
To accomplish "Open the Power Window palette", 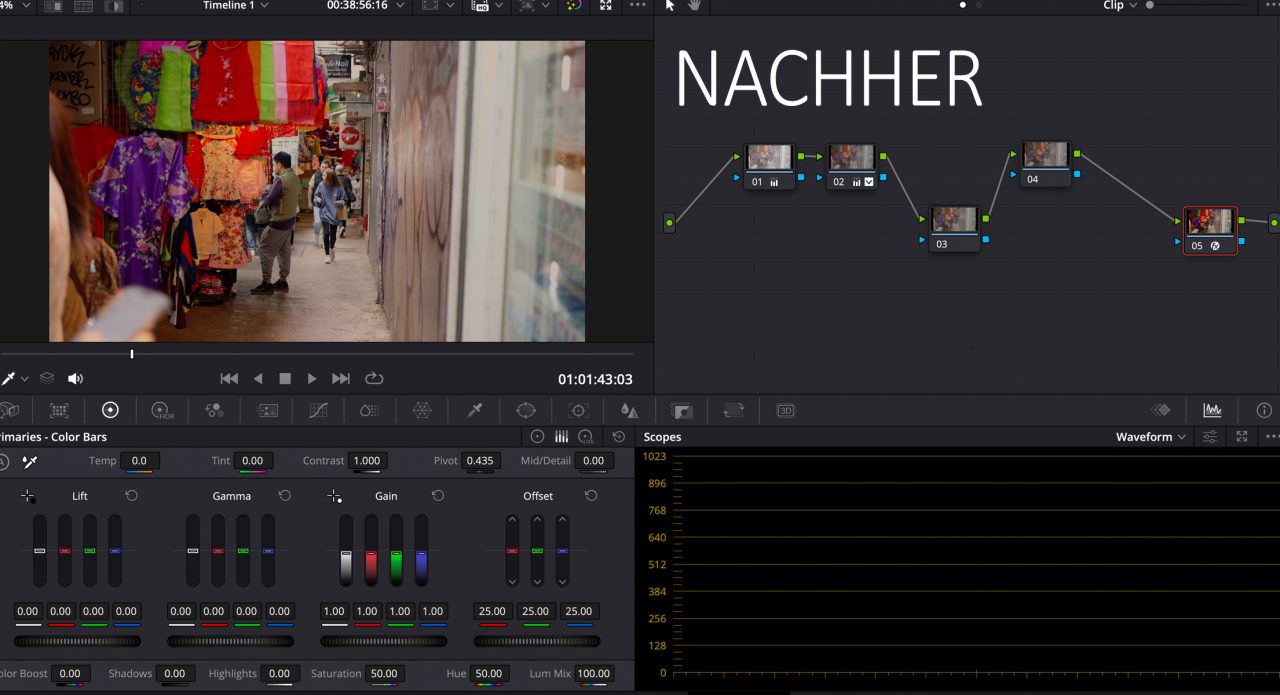I will 526,410.
